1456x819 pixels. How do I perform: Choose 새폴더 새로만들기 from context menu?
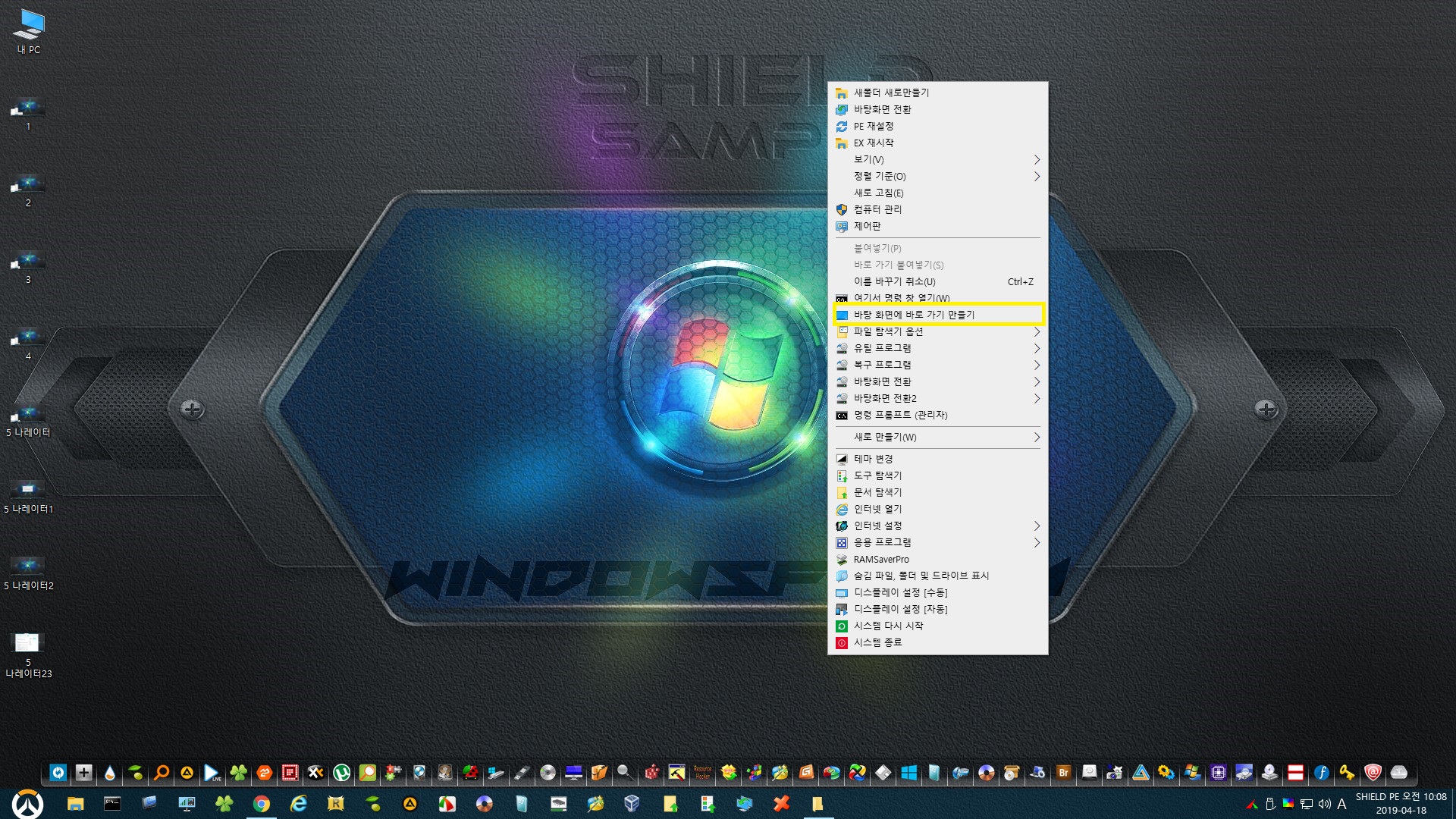coord(937,93)
